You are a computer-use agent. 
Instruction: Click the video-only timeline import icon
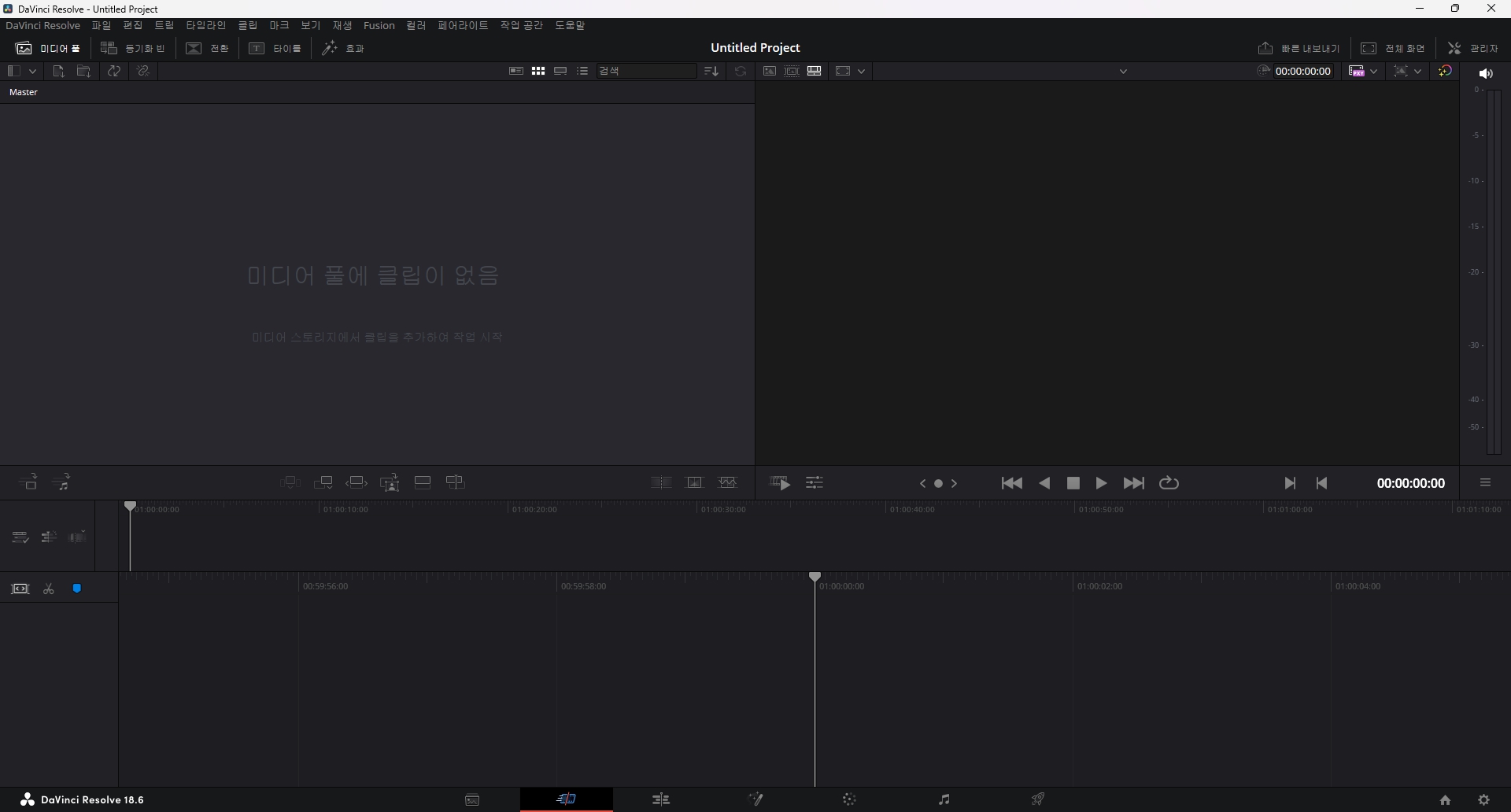click(x=28, y=482)
